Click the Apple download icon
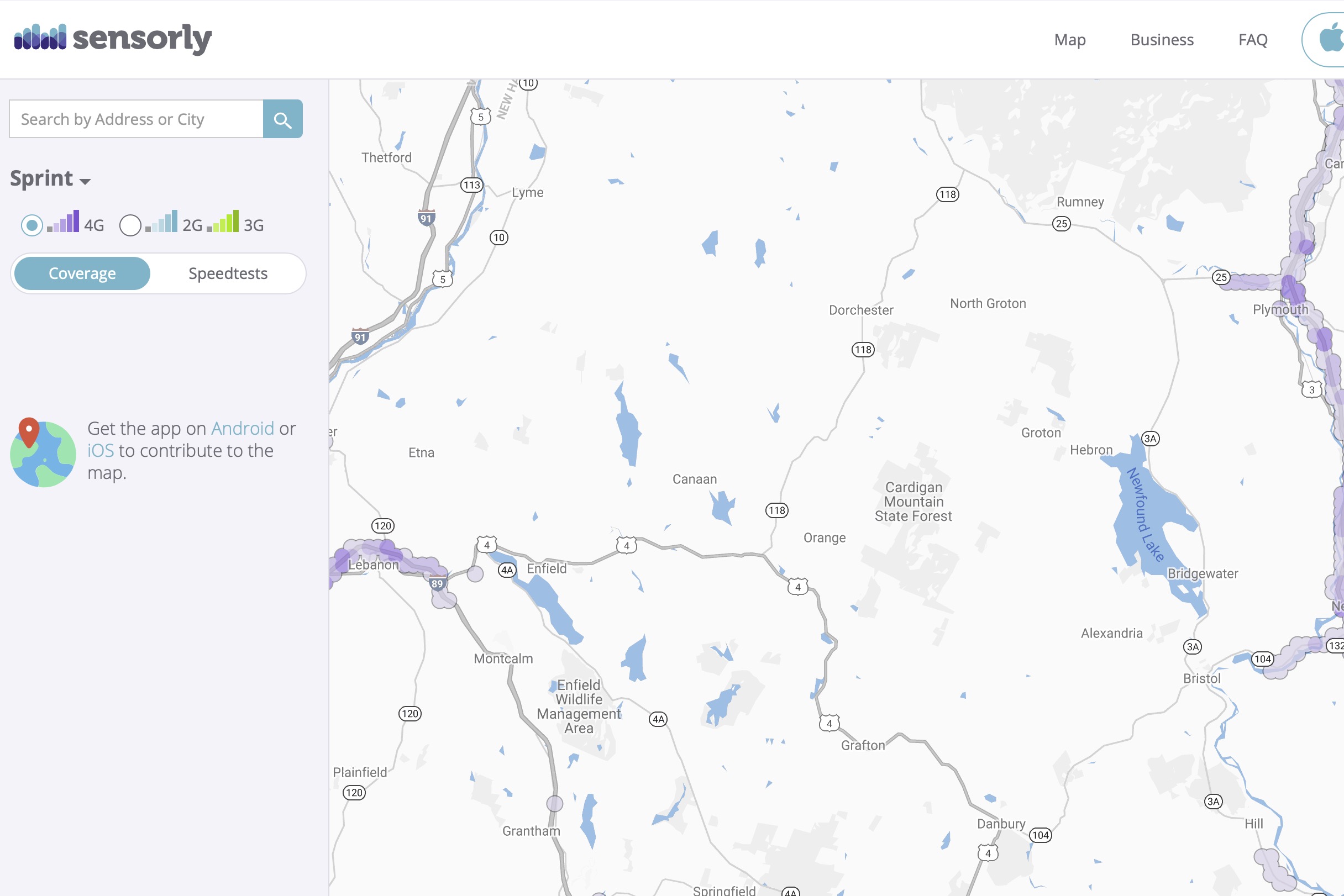This screenshot has width=1344, height=896. coord(1331,40)
